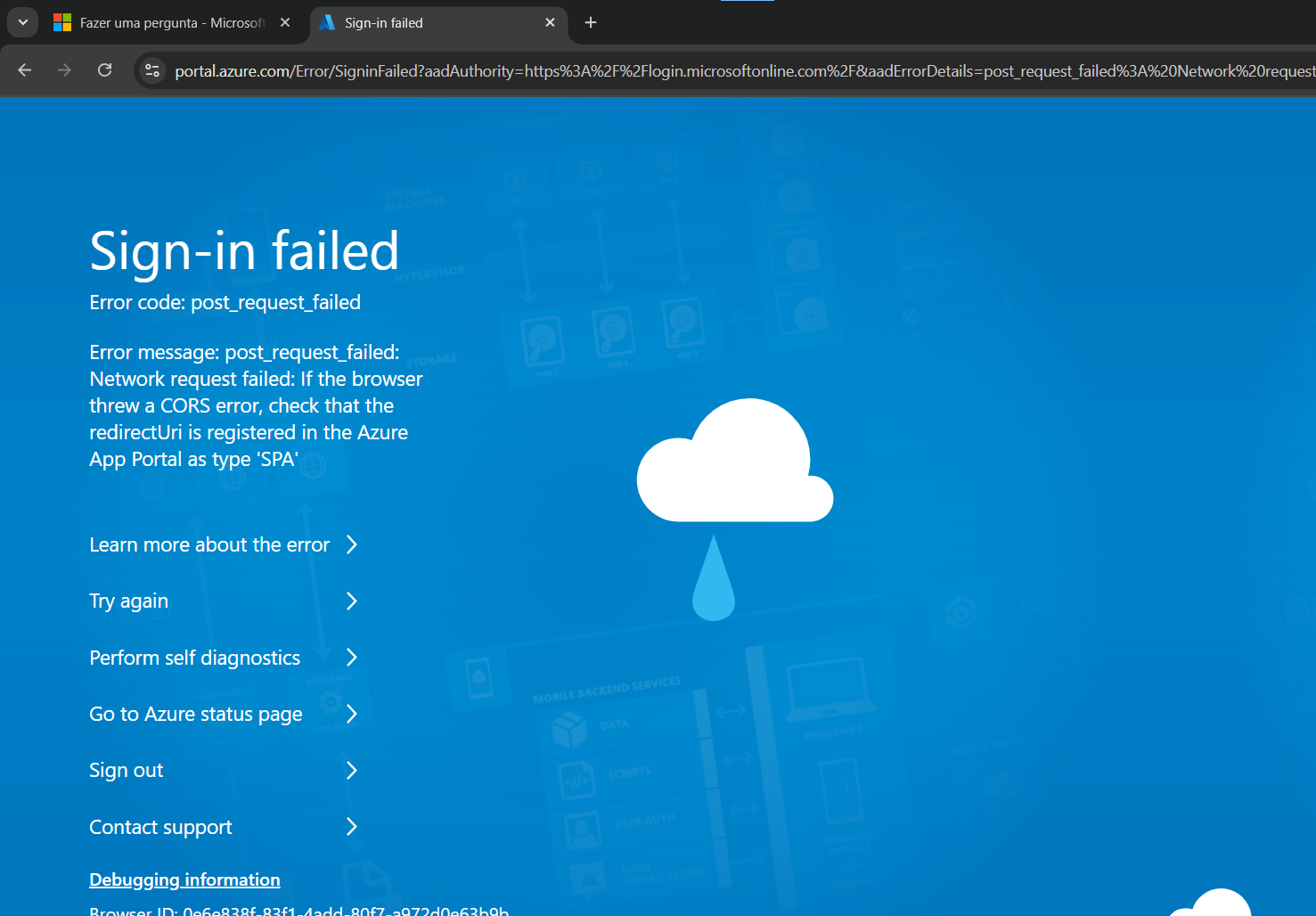1316x916 pixels.
Task: Reload the Sign-in failed page
Action: 104,70
